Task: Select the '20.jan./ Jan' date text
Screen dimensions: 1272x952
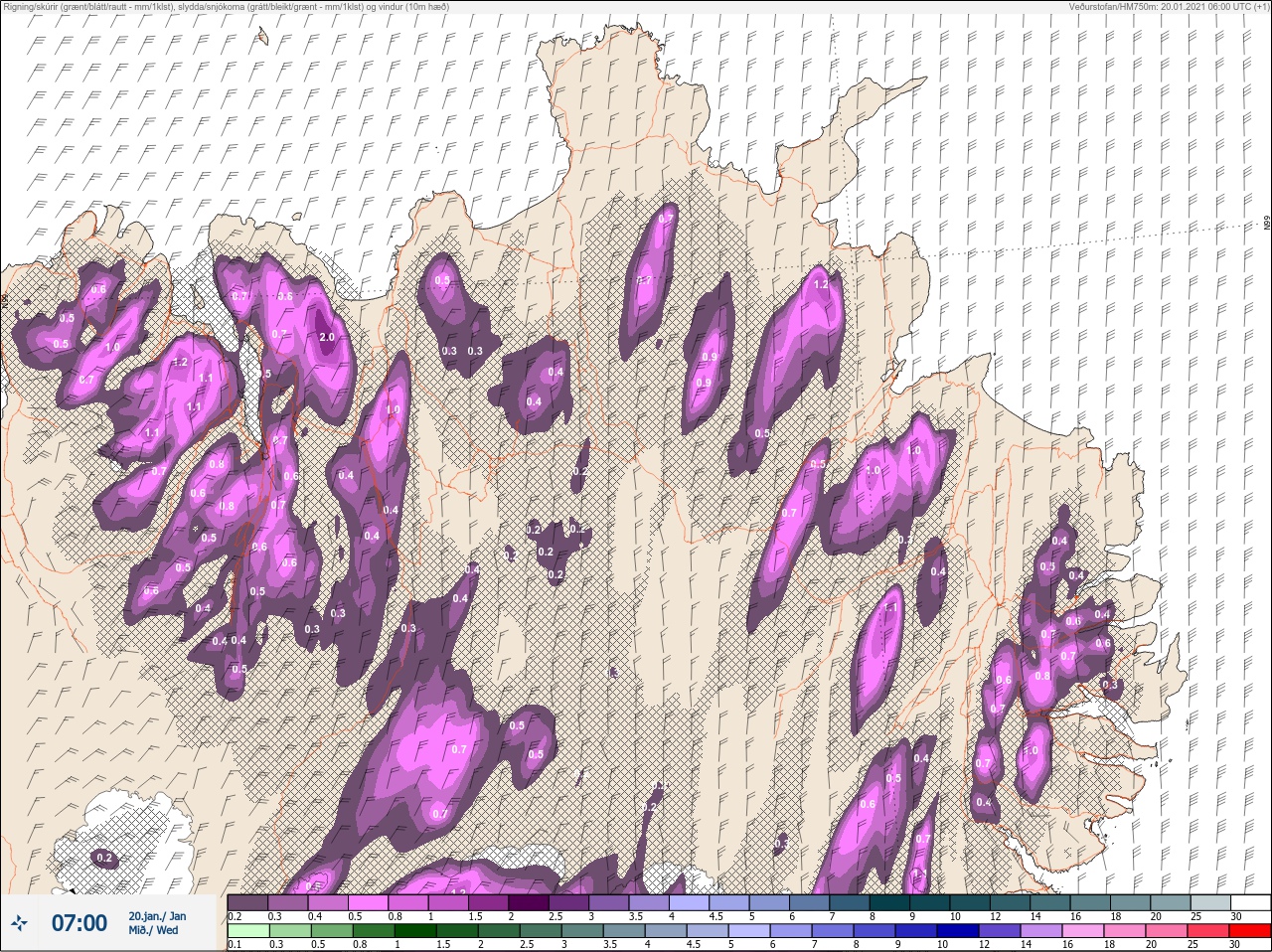Action: pos(157,916)
